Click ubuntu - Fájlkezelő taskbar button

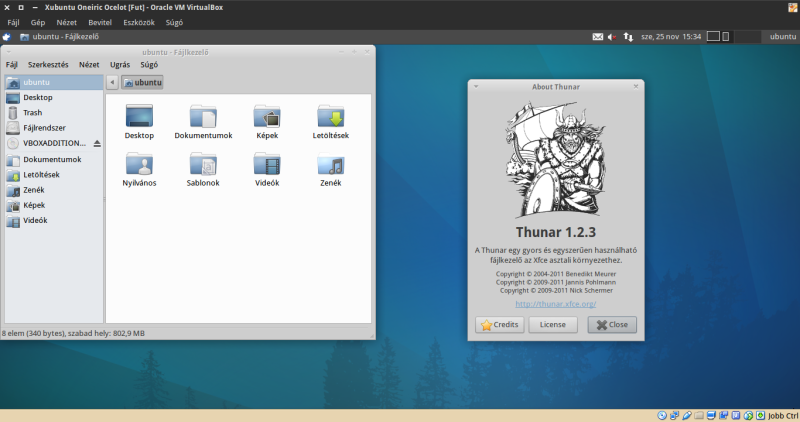[x=59, y=37]
